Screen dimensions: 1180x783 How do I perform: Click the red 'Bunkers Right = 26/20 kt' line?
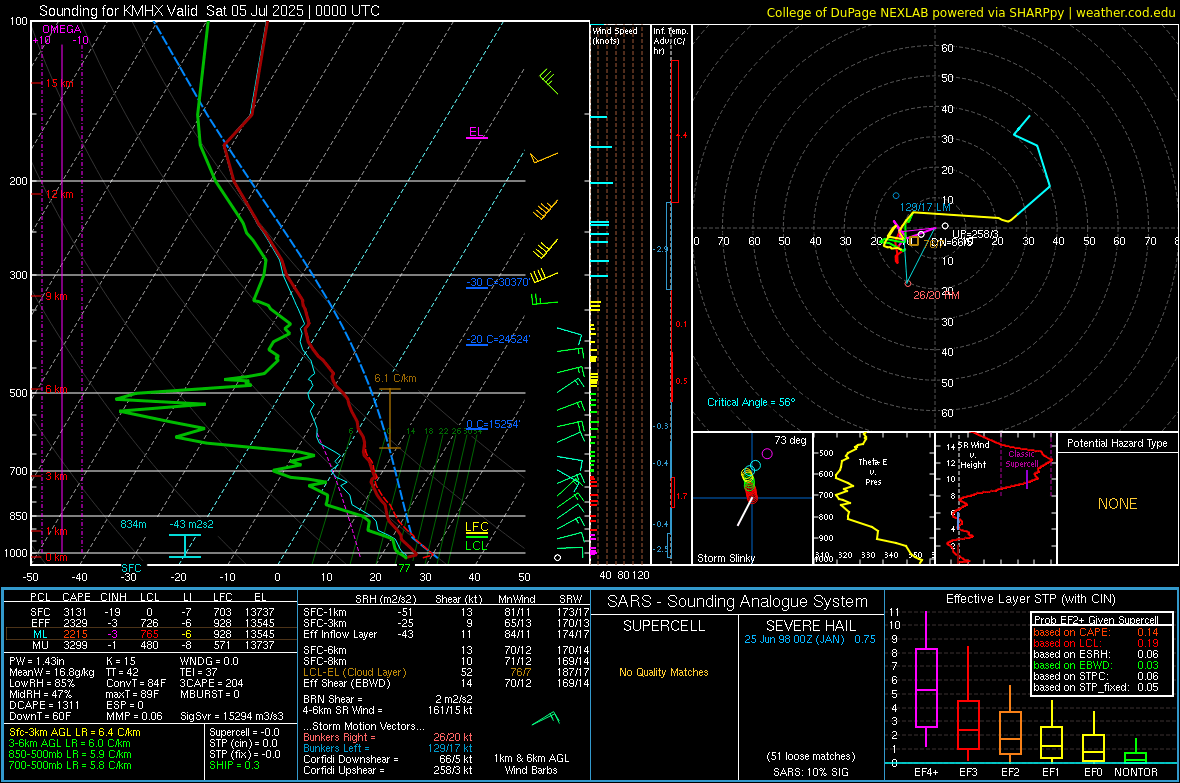point(388,737)
